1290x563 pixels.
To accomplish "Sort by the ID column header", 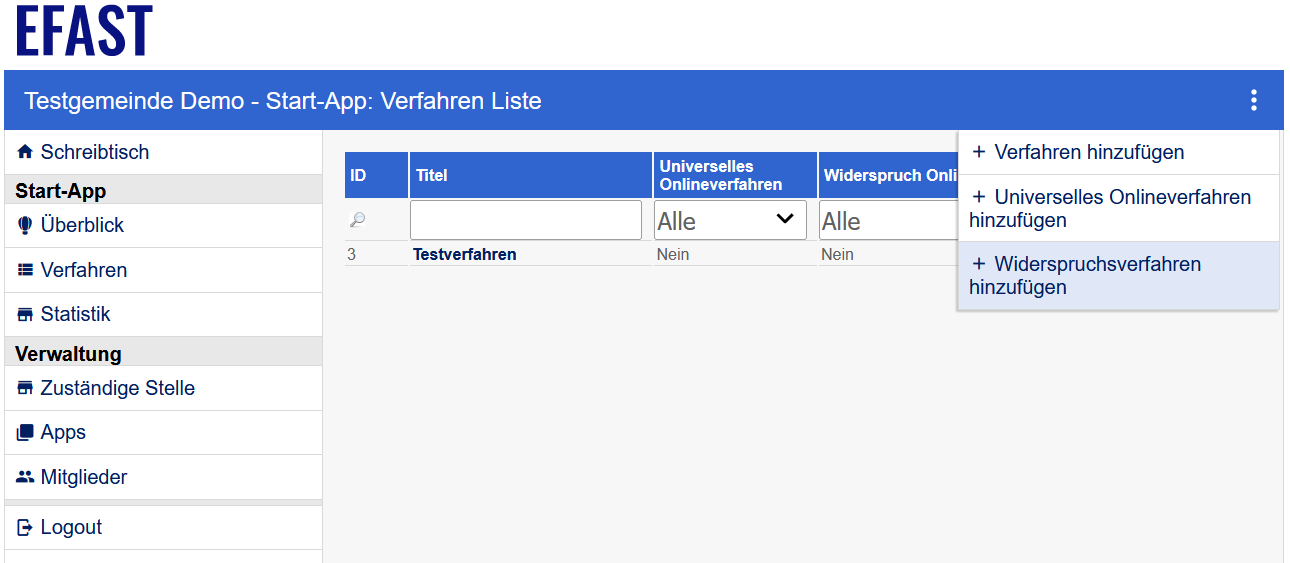I will (x=358, y=175).
